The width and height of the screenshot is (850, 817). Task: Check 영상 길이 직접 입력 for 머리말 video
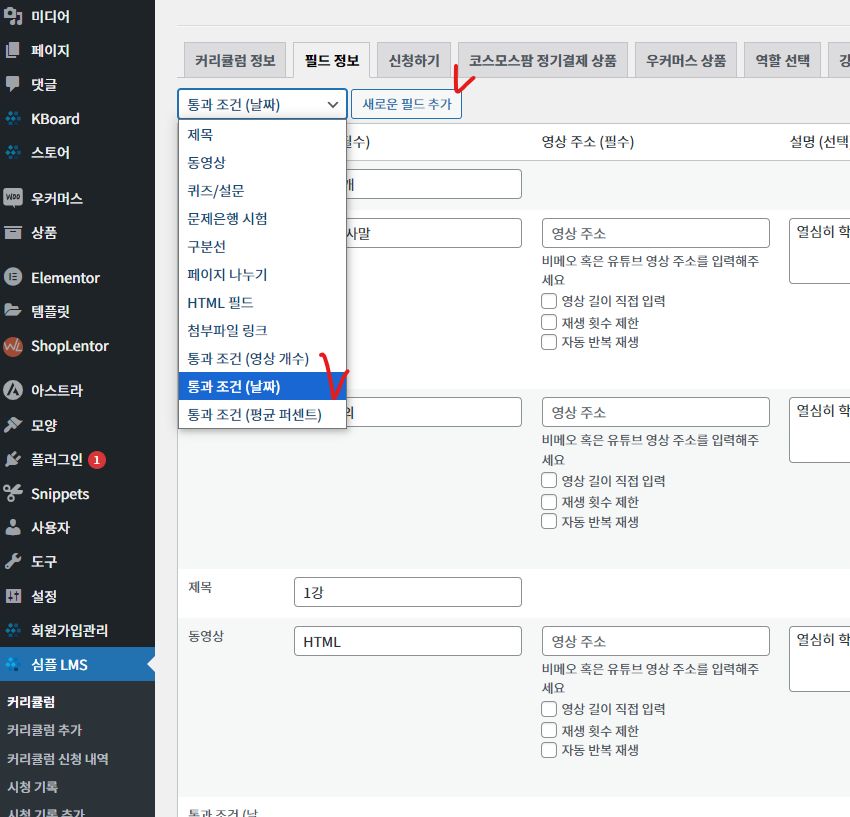click(x=549, y=301)
